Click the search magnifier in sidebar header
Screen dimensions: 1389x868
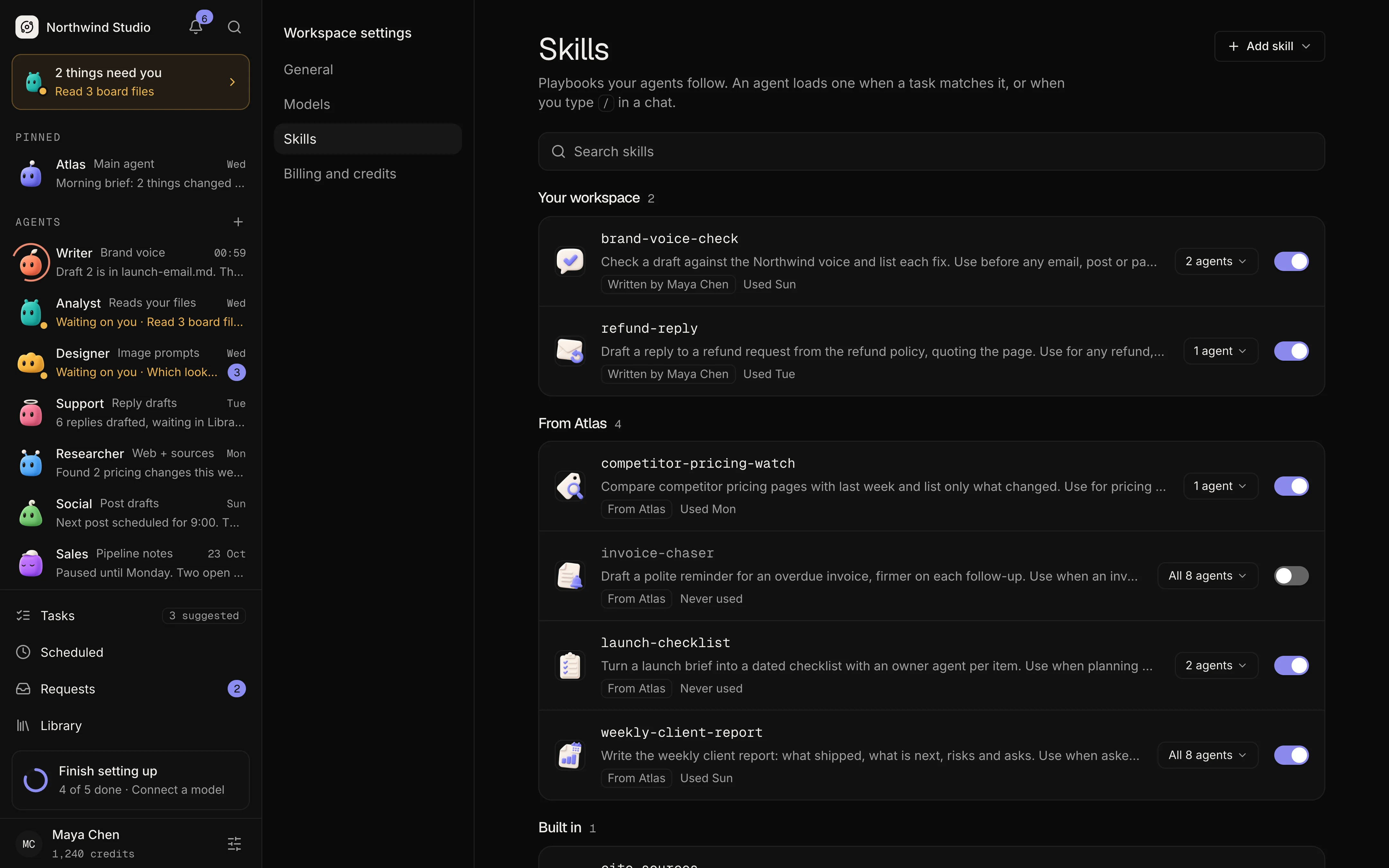[x=234, y=27]
